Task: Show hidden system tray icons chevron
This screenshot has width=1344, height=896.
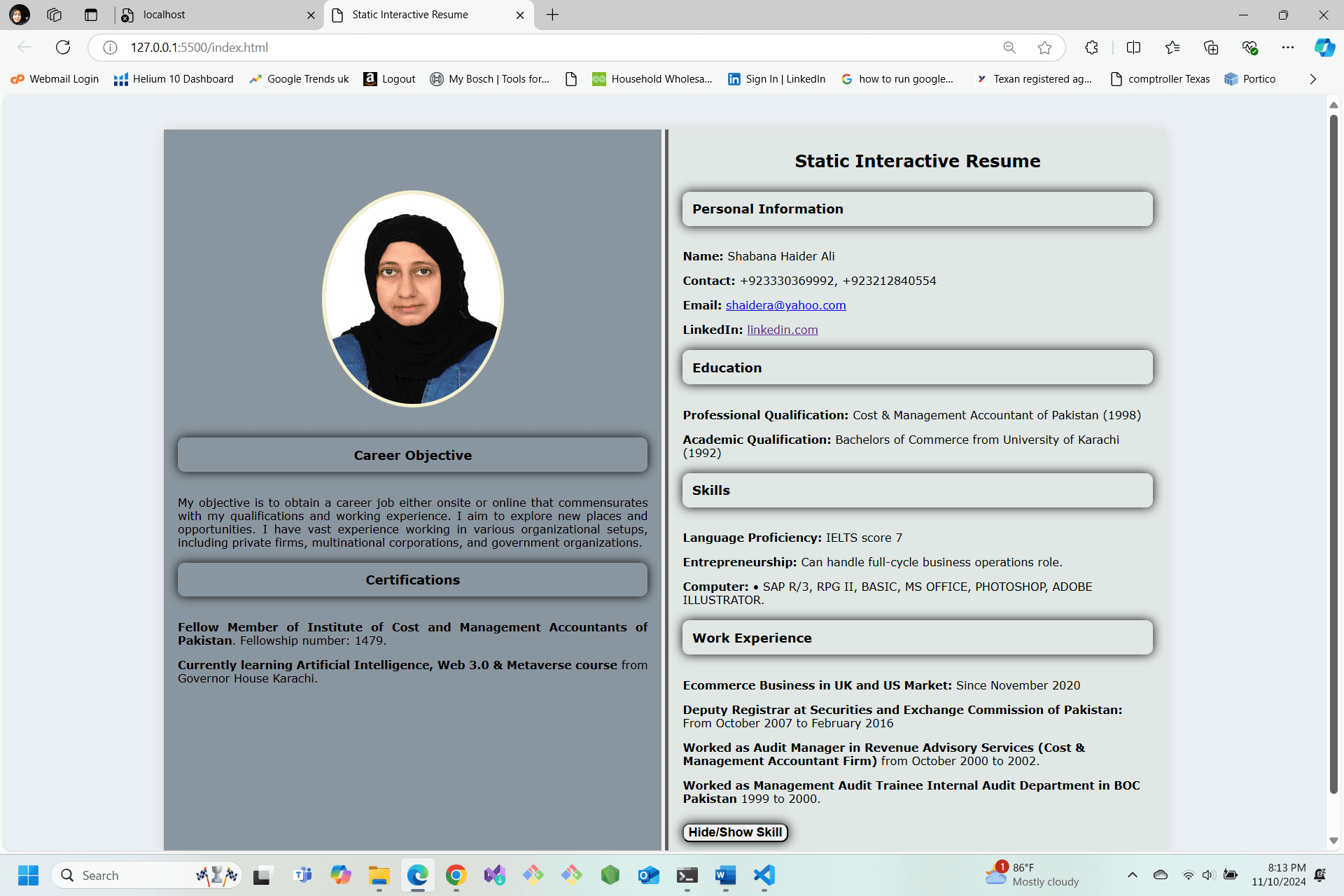Action: [x=1132, y=875]
